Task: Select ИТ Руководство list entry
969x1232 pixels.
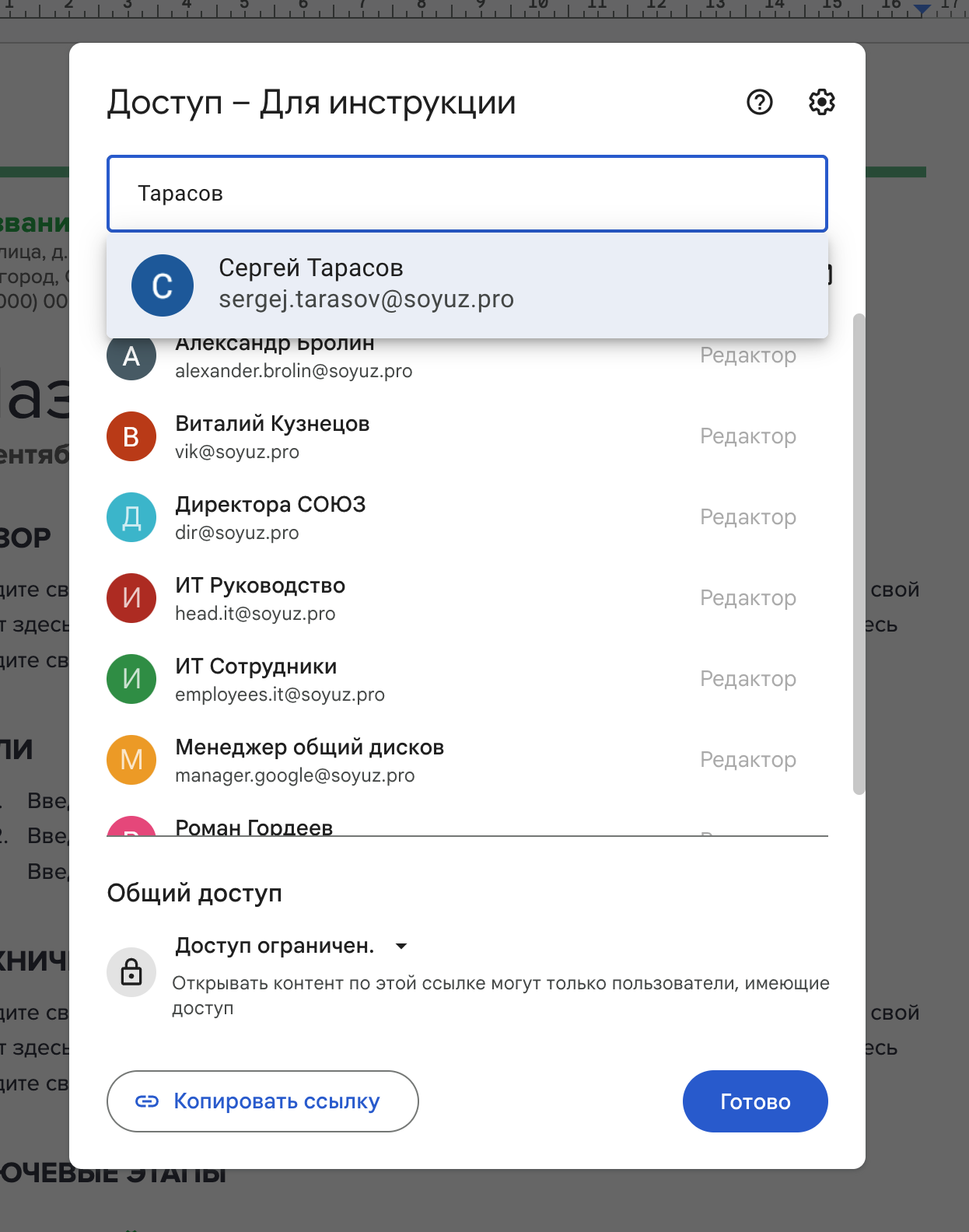Action: 467,598
